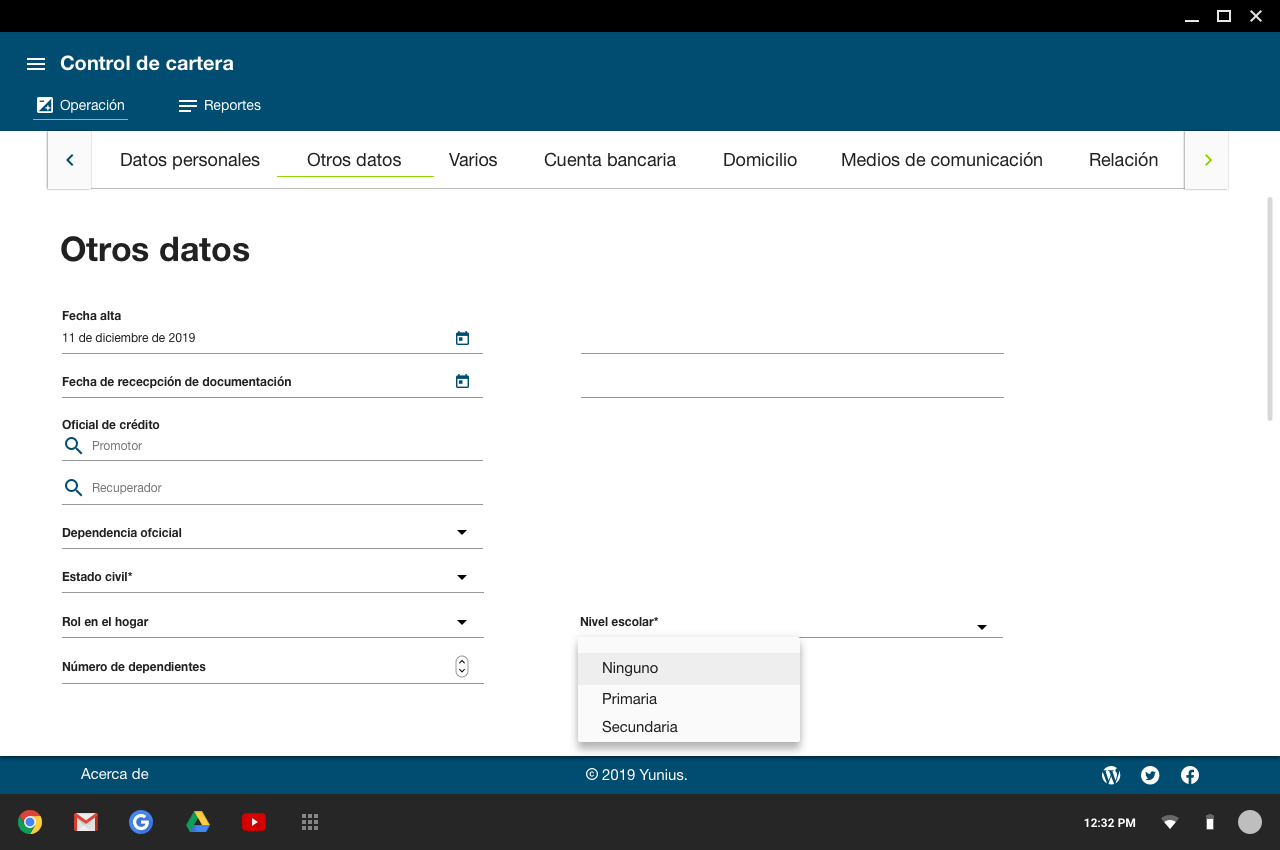Switch to the Domicilio tab
The width and height of the screenshot is (1280, 850).
[x=760, y=160]
